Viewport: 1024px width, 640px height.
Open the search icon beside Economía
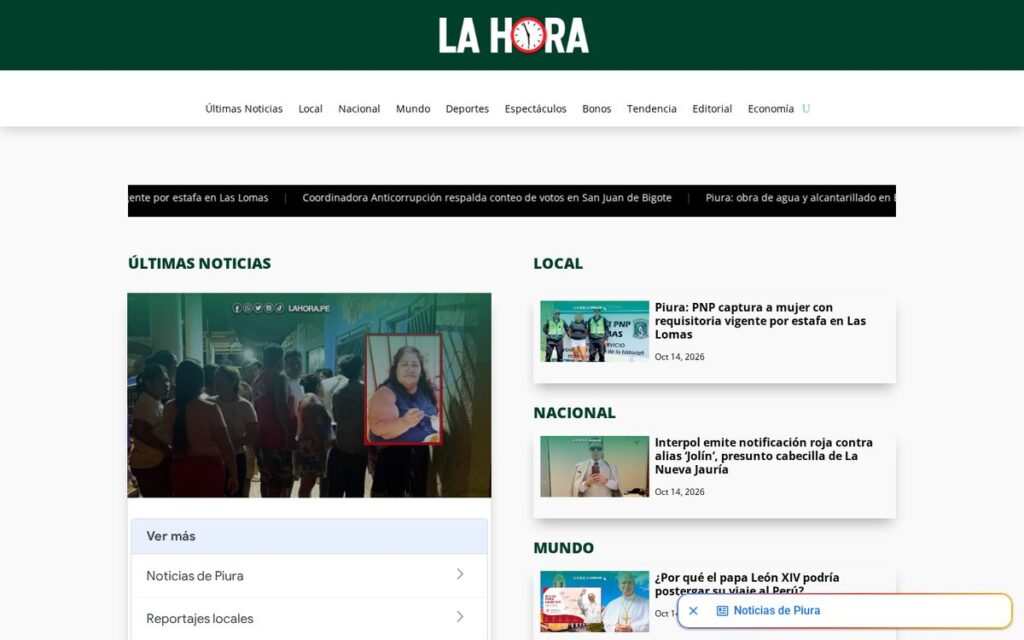click(x=806, y=108)
